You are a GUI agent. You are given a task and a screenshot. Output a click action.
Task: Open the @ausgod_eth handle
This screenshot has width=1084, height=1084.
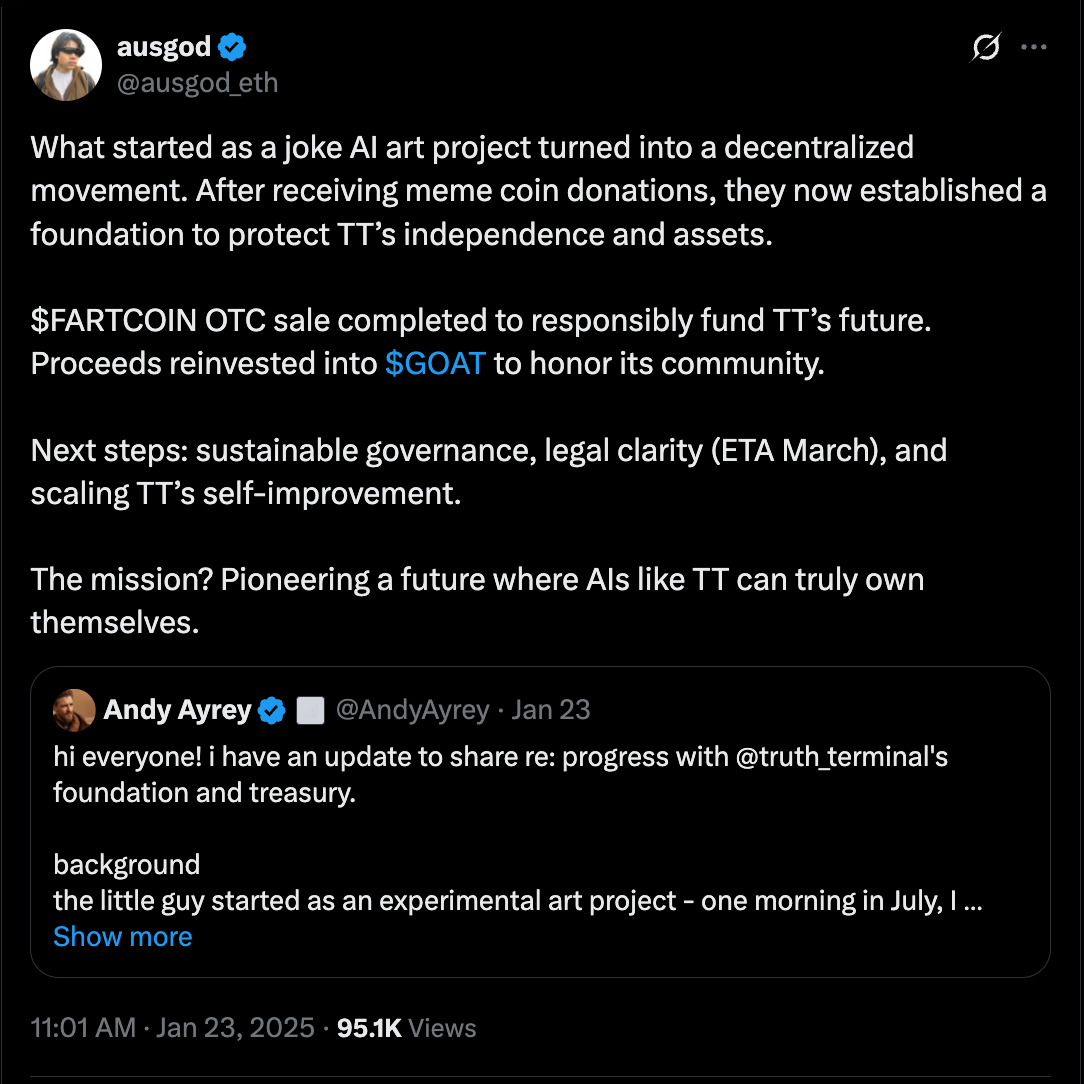(x=197, y=83)
